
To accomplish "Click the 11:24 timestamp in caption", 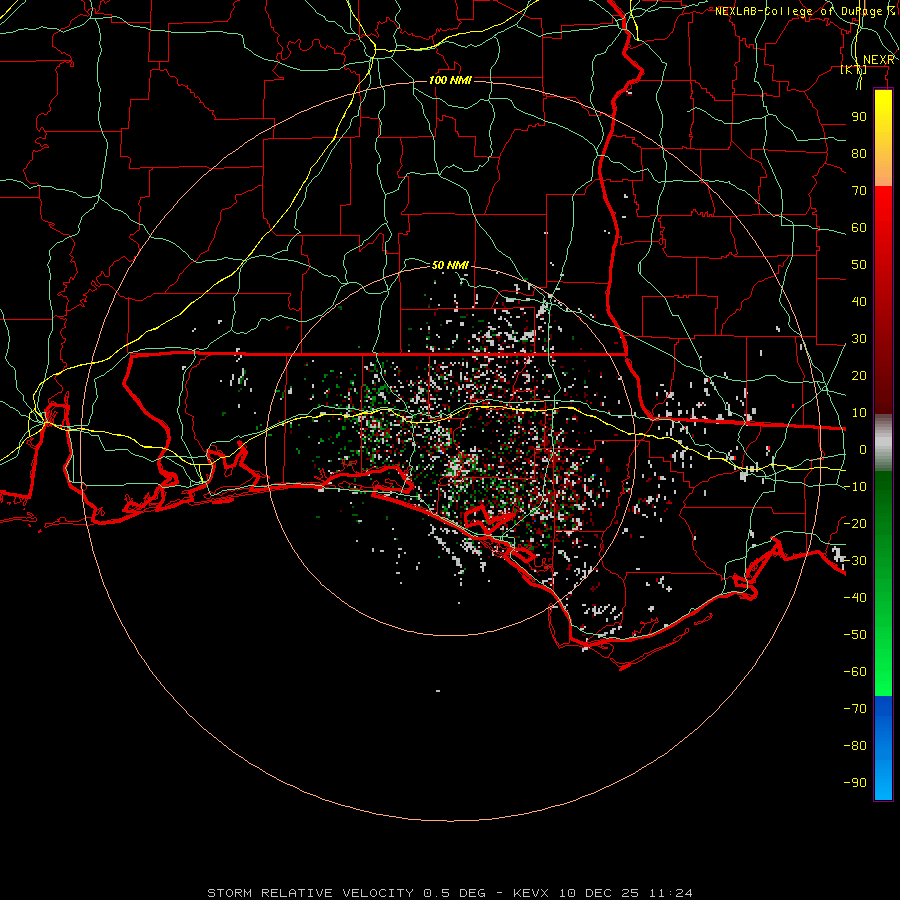I will (x=671, y=893).
